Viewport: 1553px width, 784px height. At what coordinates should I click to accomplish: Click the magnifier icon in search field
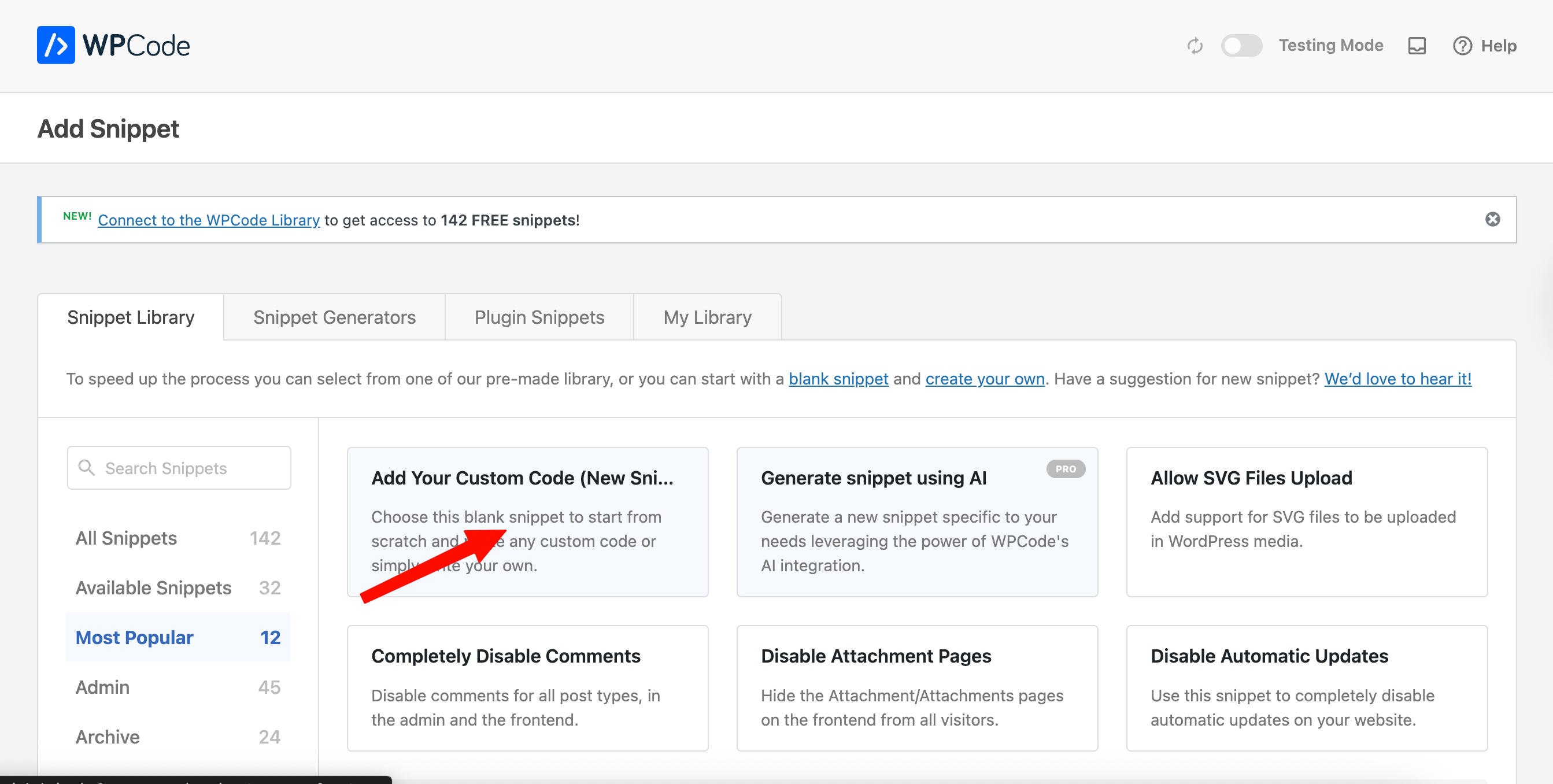tap(87, 468)
